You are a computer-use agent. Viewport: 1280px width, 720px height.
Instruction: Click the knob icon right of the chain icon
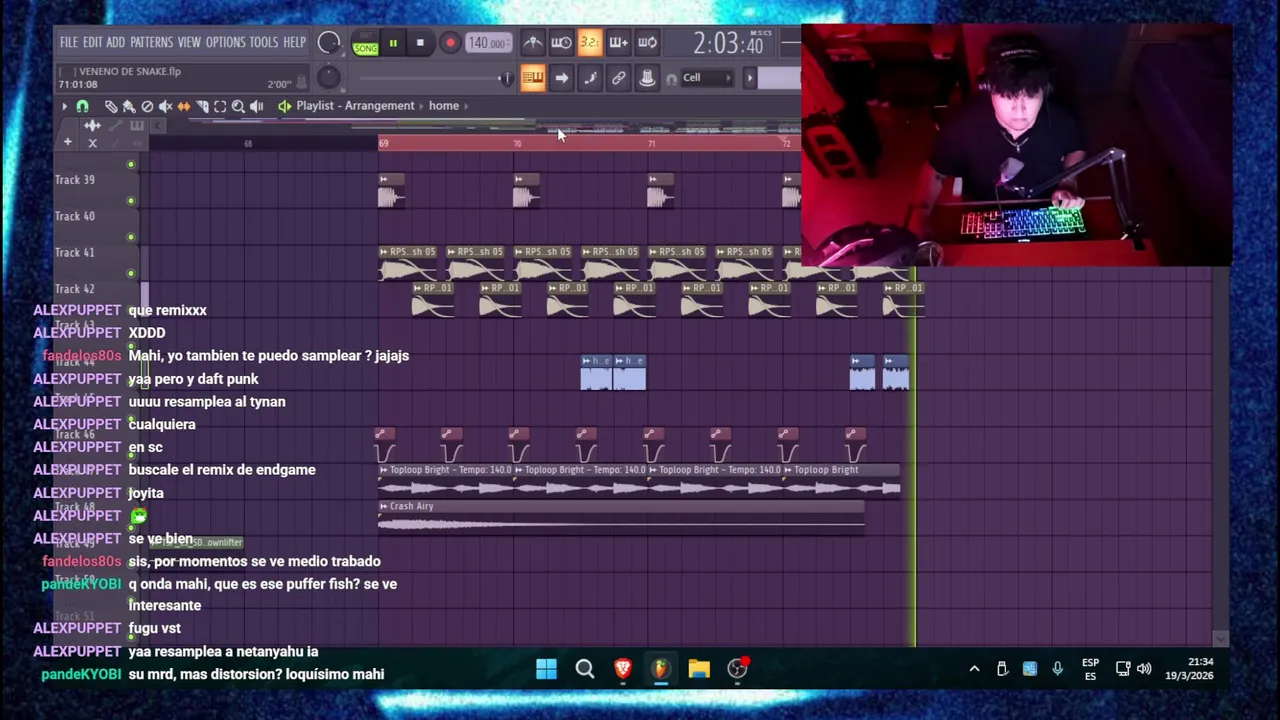(x=647, y=78)
